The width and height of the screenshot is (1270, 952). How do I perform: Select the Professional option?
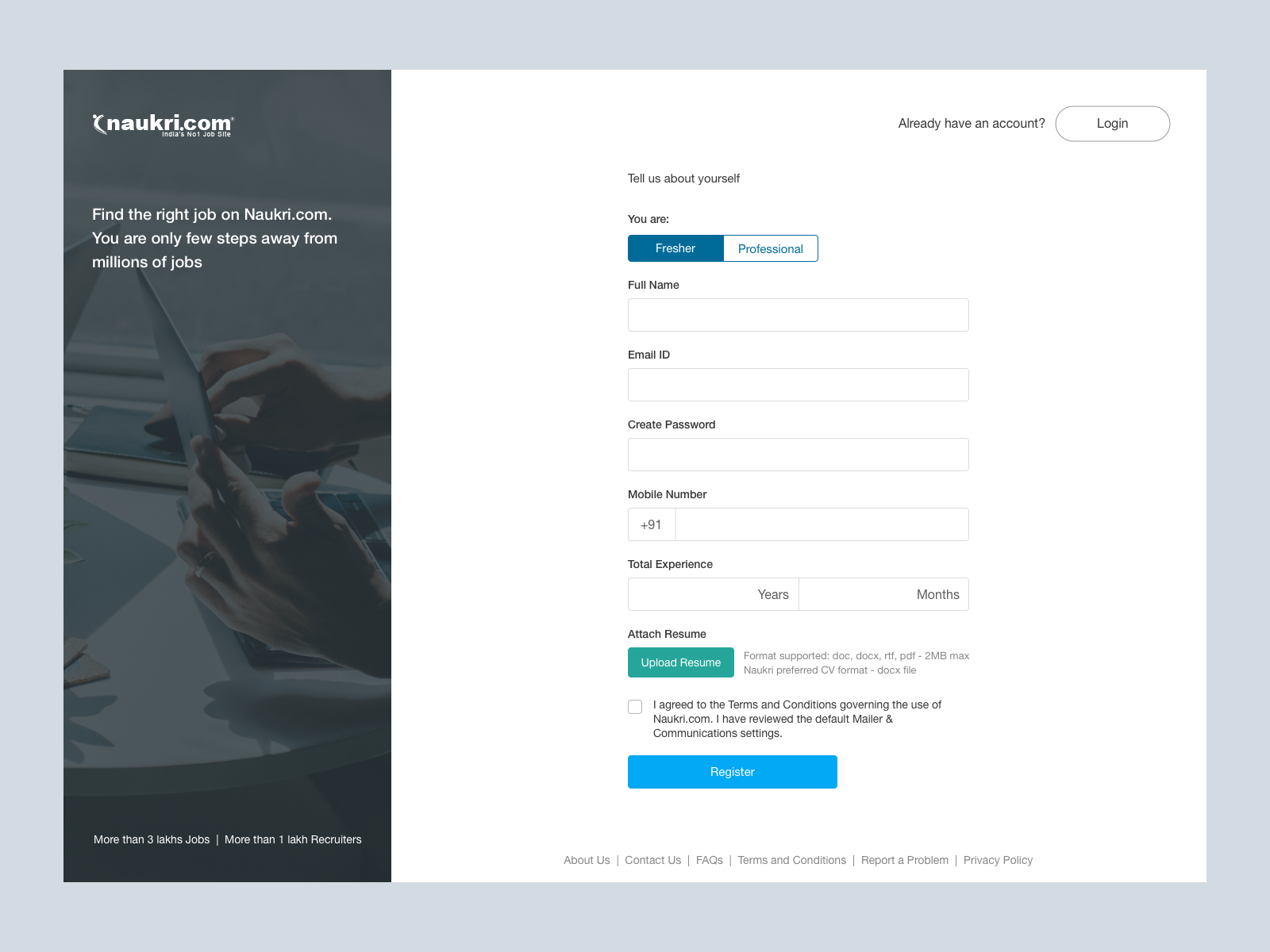pyautogui.click(x=771, y=248)
